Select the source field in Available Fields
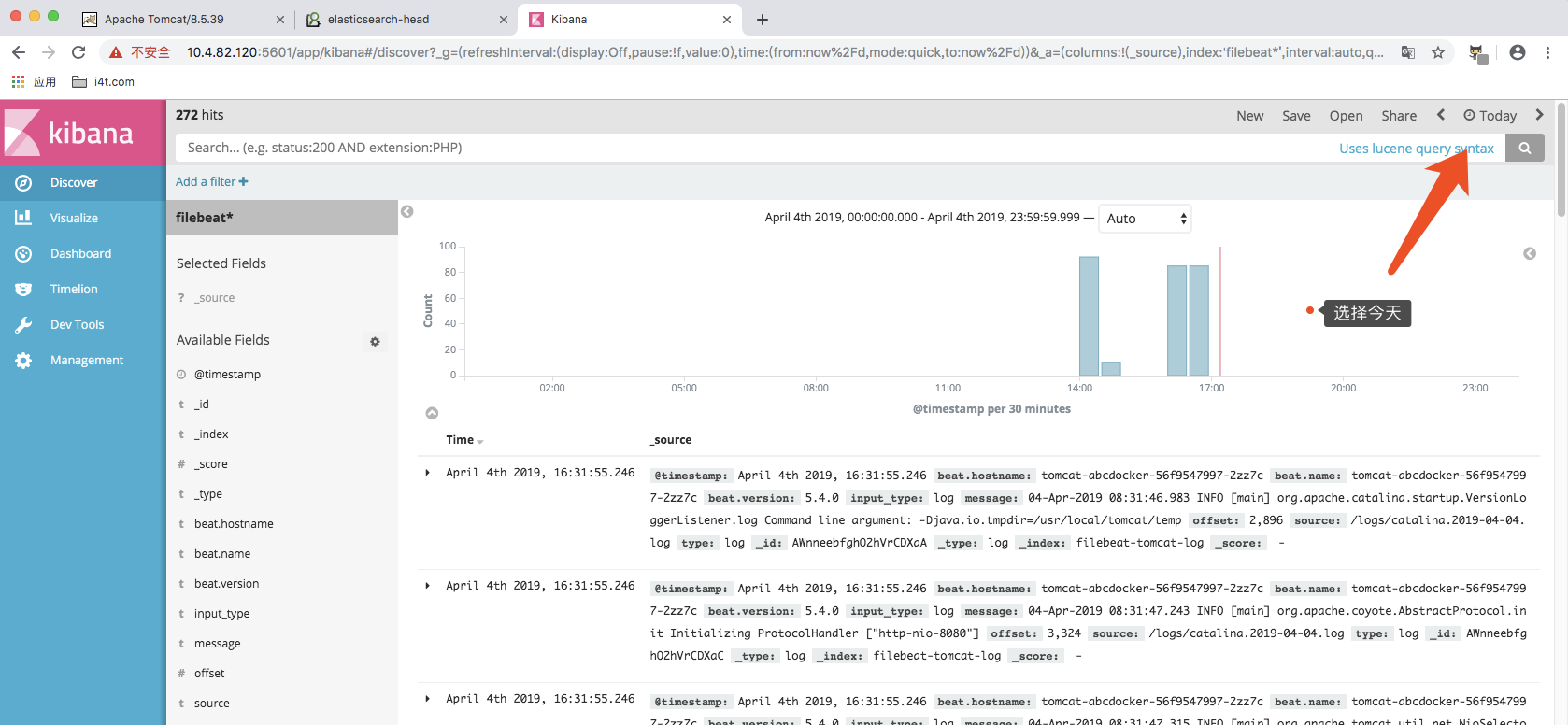 [x=212, y=704]
